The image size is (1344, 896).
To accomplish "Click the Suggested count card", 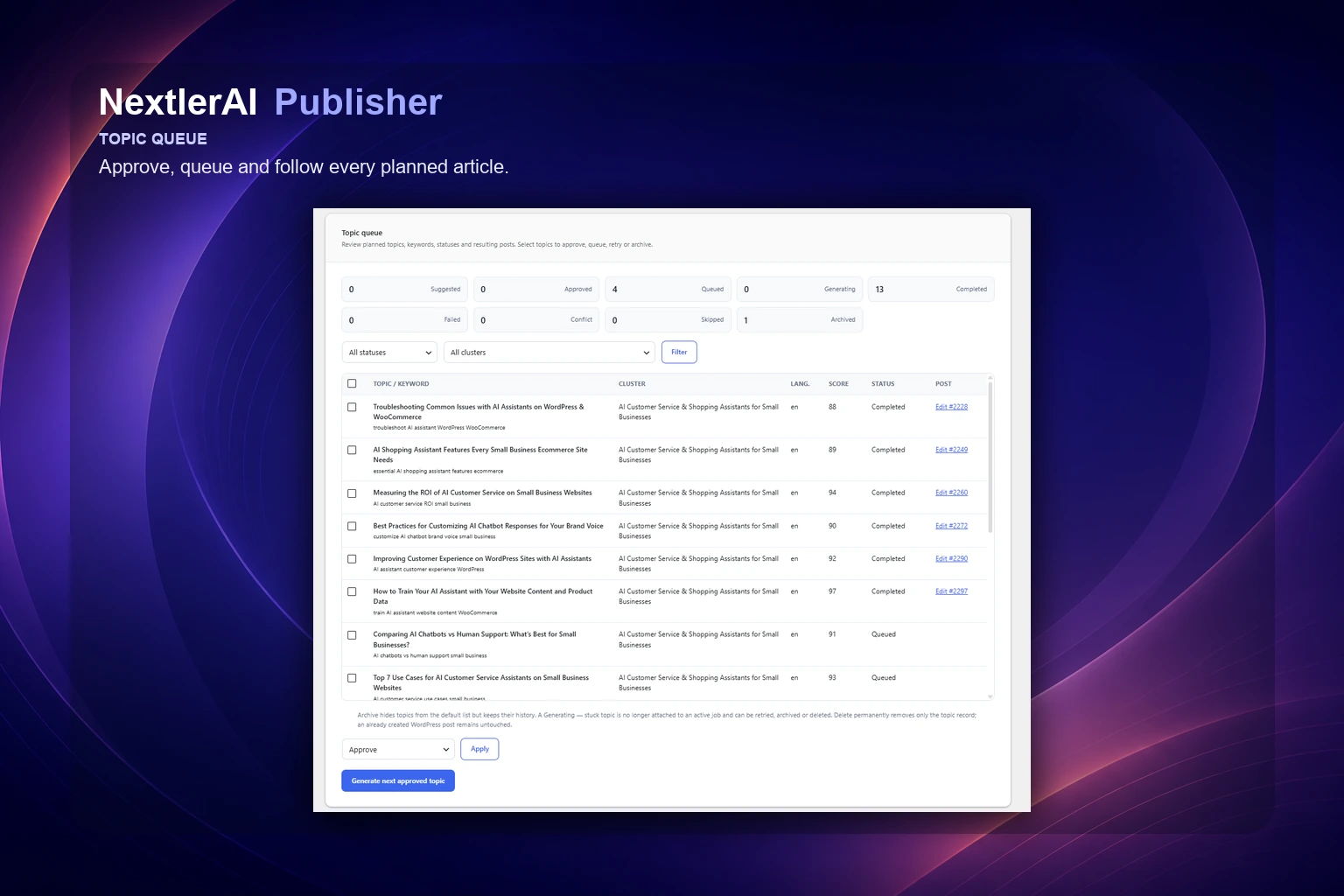I will pos(404,290).
